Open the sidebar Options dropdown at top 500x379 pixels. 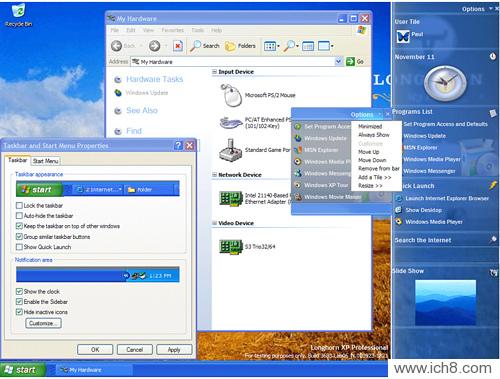(x=477, y=9)
